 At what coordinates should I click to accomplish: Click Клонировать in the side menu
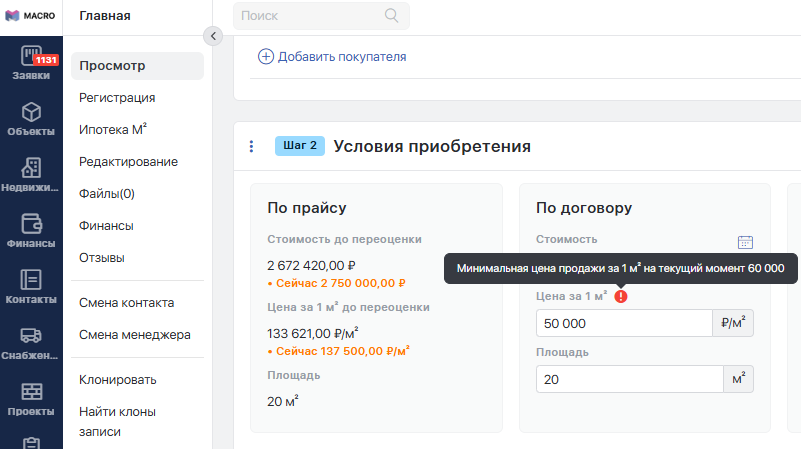click(x=117, y=380)
